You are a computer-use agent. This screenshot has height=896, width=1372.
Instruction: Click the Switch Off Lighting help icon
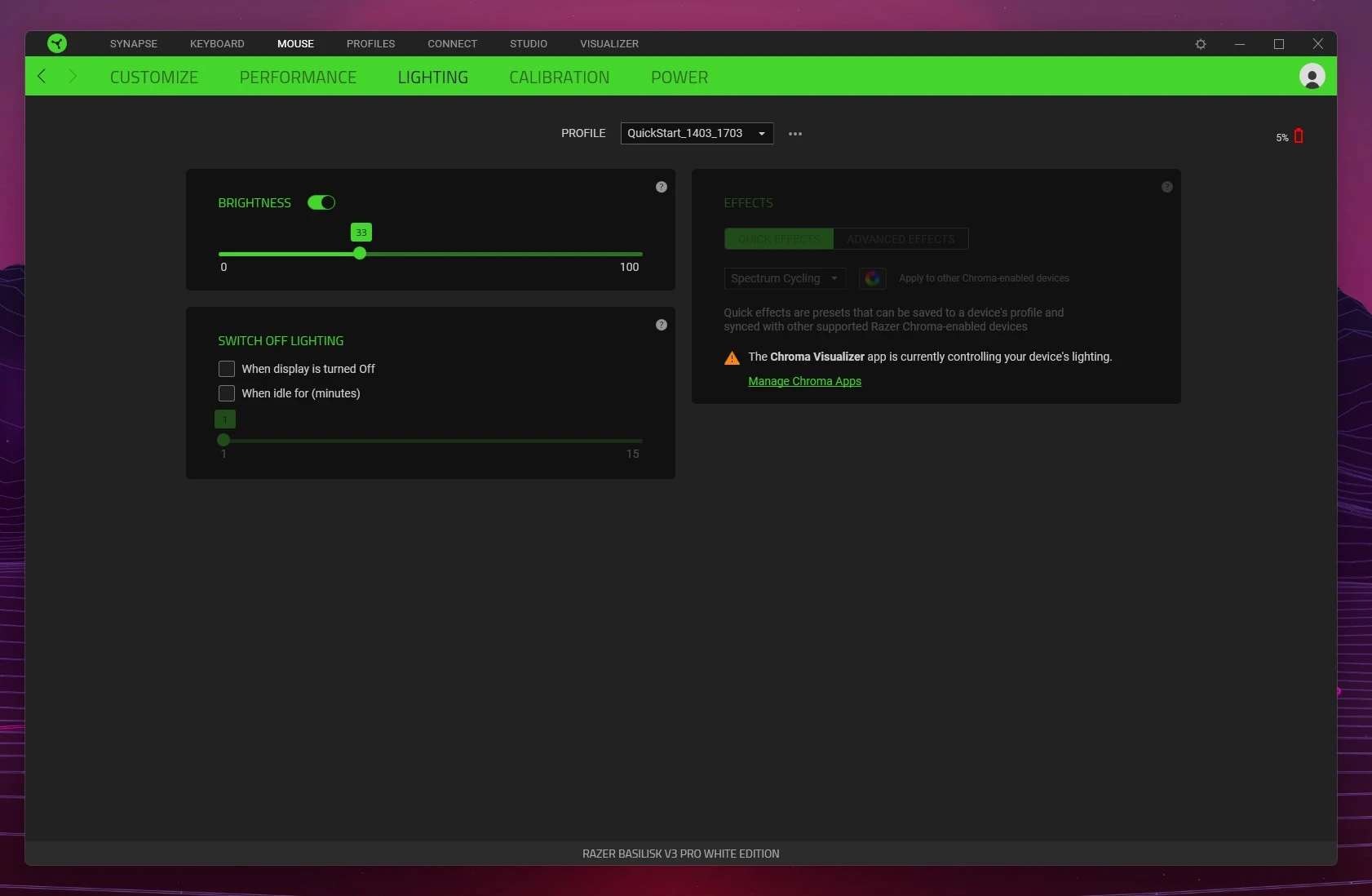[x=662, y=325]
